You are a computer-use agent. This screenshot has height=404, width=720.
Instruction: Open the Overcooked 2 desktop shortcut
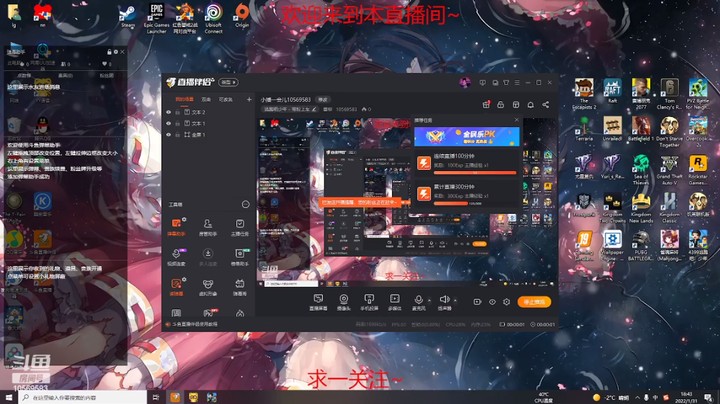point(698,132)
